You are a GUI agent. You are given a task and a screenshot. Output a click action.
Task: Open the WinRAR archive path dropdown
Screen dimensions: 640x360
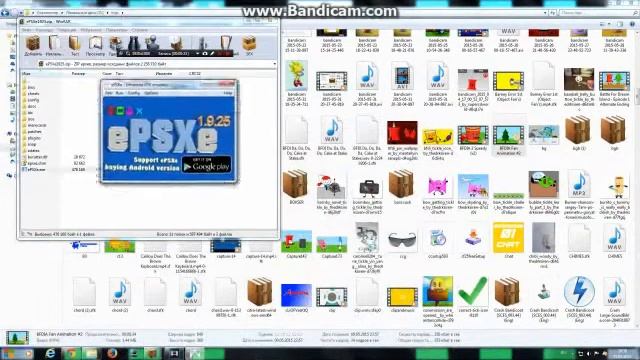274,64
